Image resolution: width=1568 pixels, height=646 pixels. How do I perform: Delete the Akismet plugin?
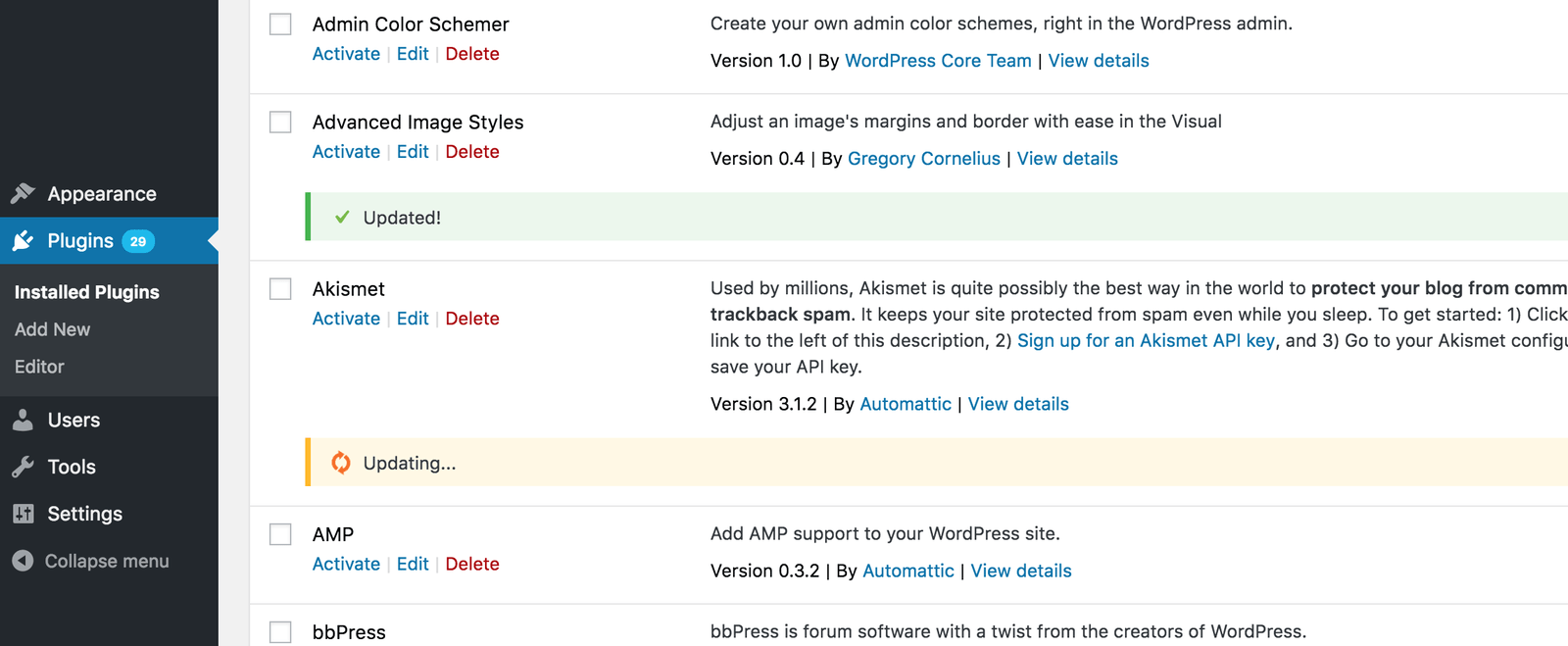(472, 319)
